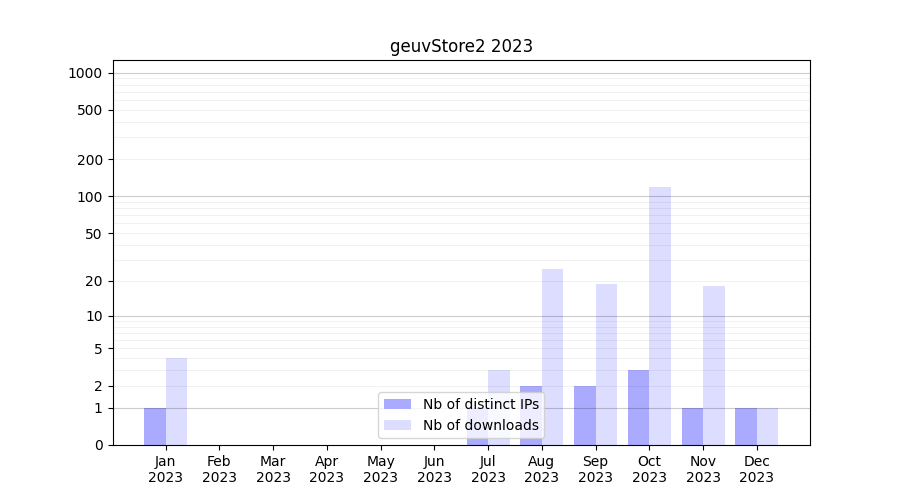
Task: Click the November distinct IPs bar
Action: coord(692,426)
